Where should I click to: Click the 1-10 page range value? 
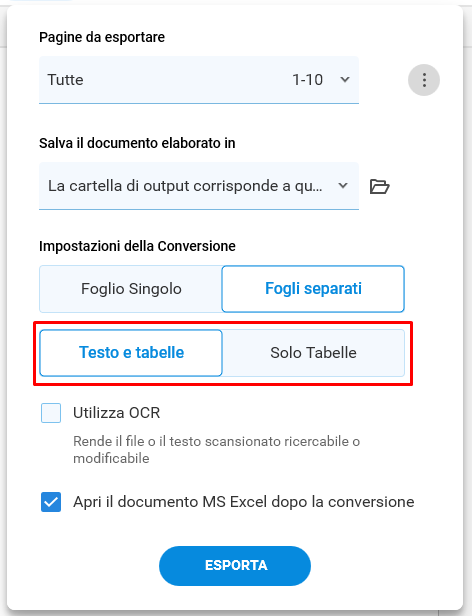click(x=307, y=80)
